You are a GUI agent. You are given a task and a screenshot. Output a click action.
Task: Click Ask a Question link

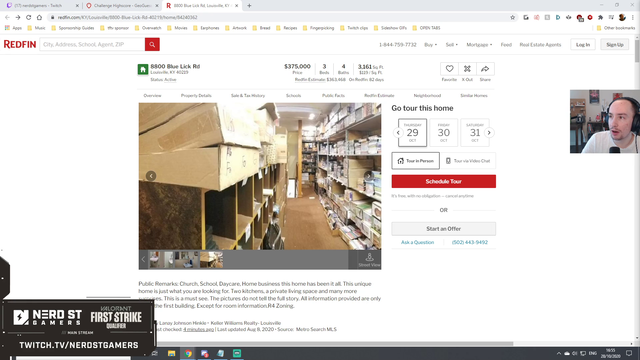tap(417, 242)
